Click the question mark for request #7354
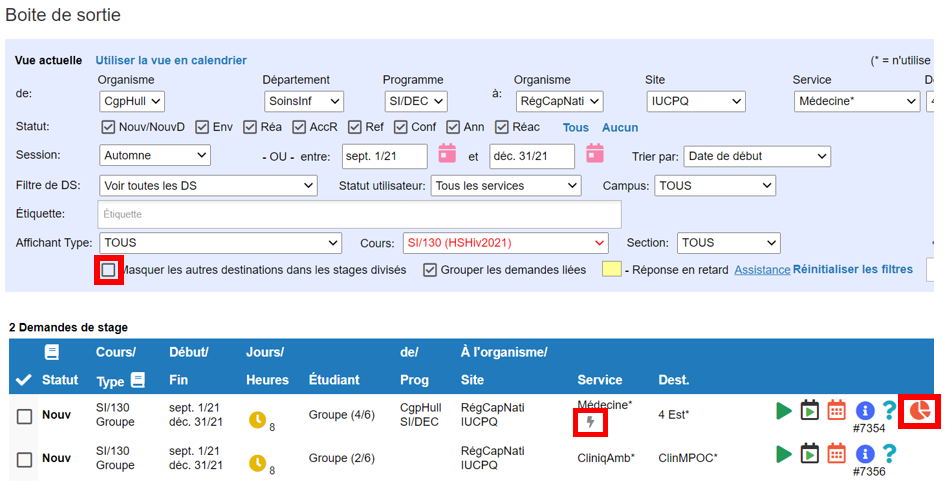Viewport: 946px width, 481px height. (x=888, y=410)
